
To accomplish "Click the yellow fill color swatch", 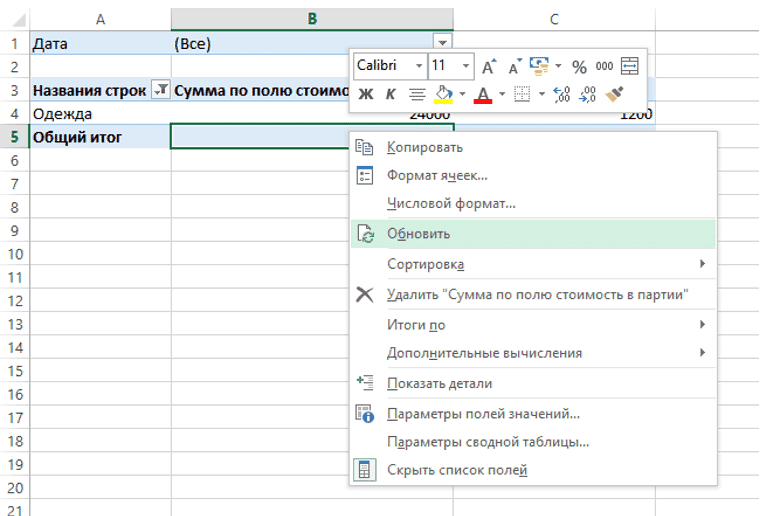I will pos(443,95).
